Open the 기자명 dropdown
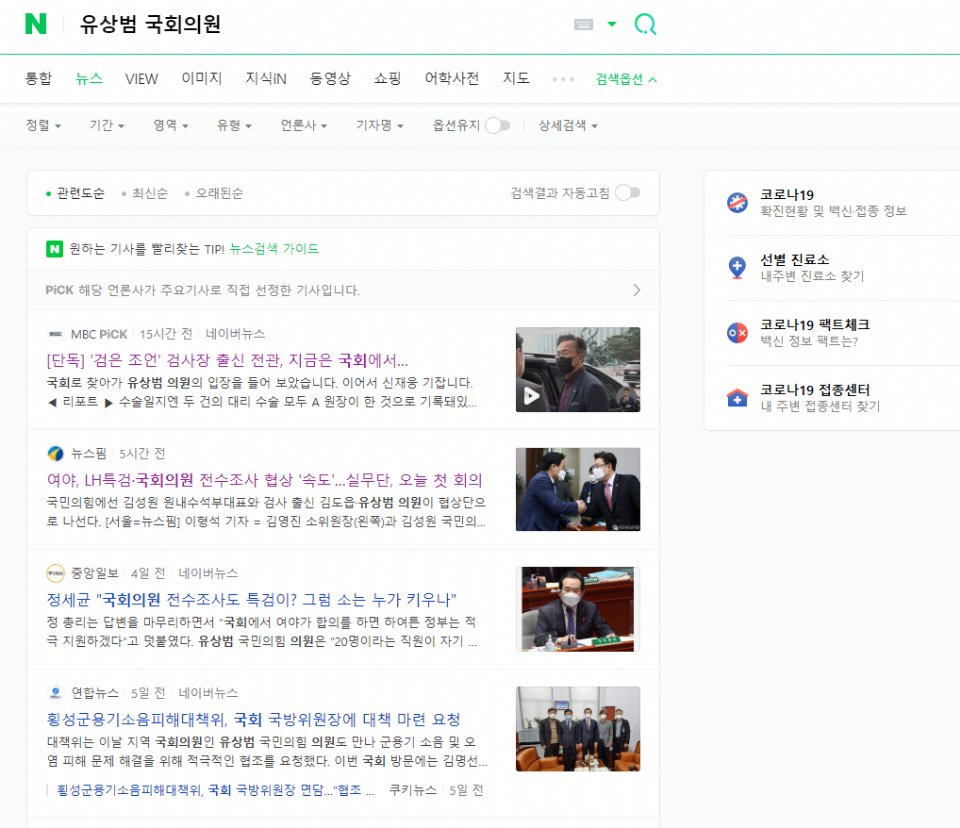 [380, 125]
